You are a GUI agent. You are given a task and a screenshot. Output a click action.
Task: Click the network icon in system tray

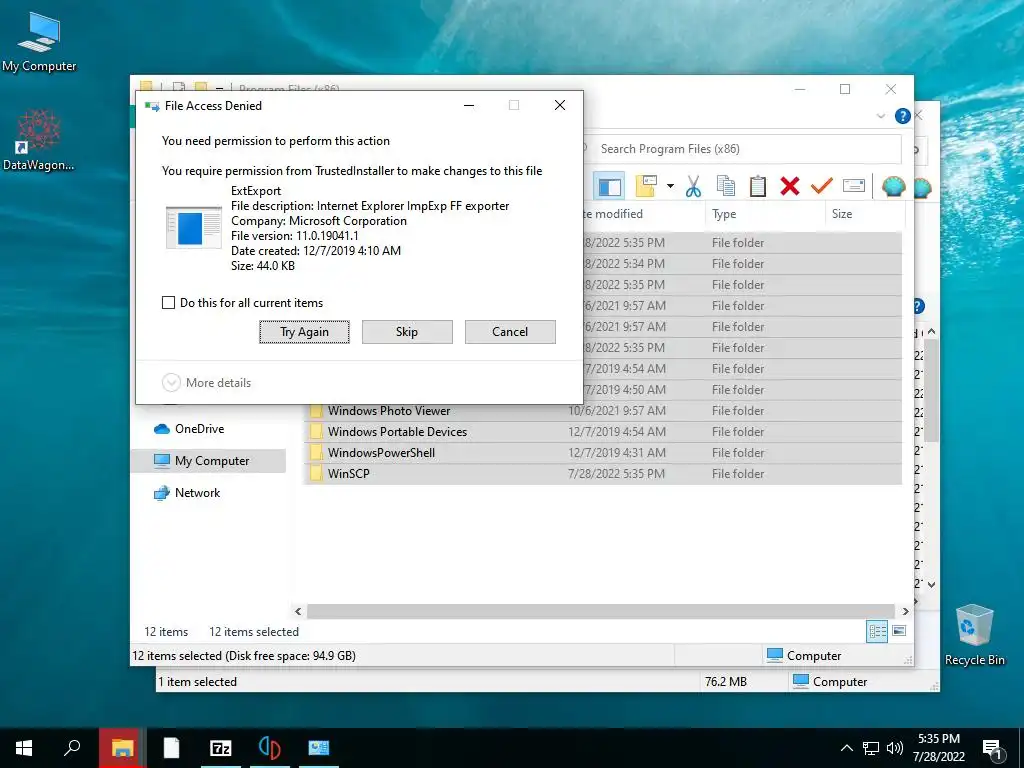click(871, 748)
